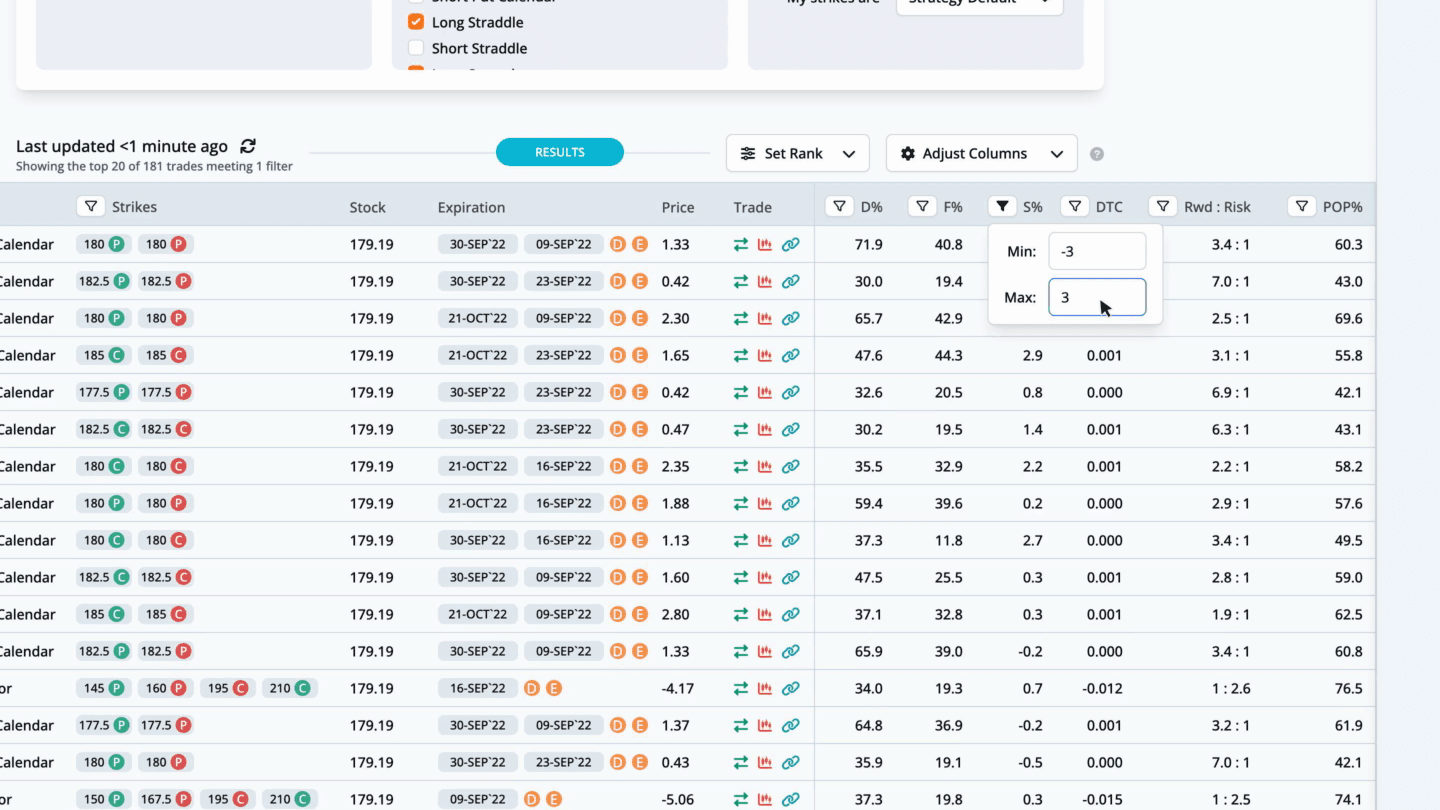Screen dimensions: 1440x810
Task: Click the DTC value -0.015
Action: click(x=1104, y=800)
